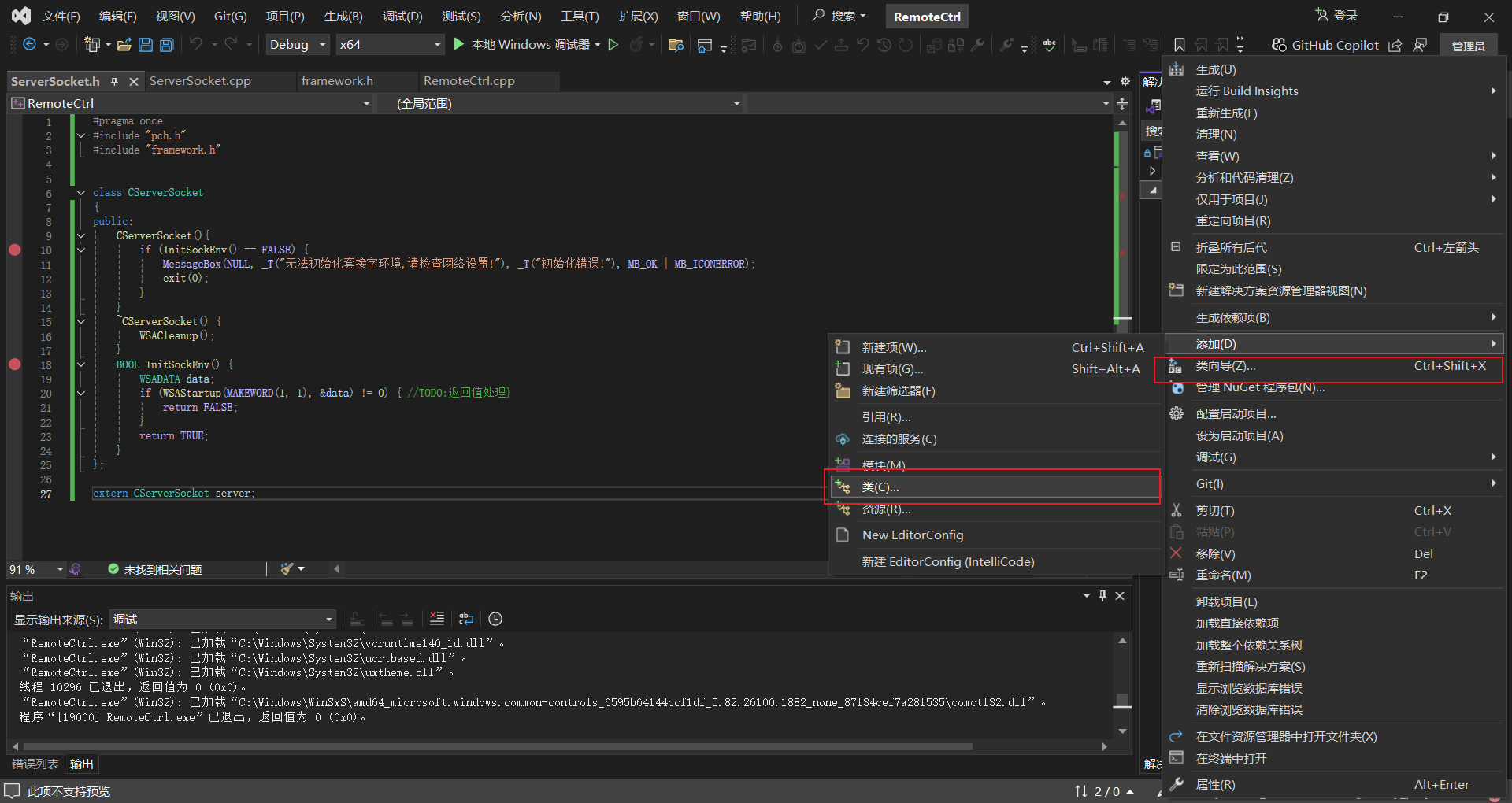
Task: Select 属性(R) at context menu bottom
Action: coord(1334,784)
